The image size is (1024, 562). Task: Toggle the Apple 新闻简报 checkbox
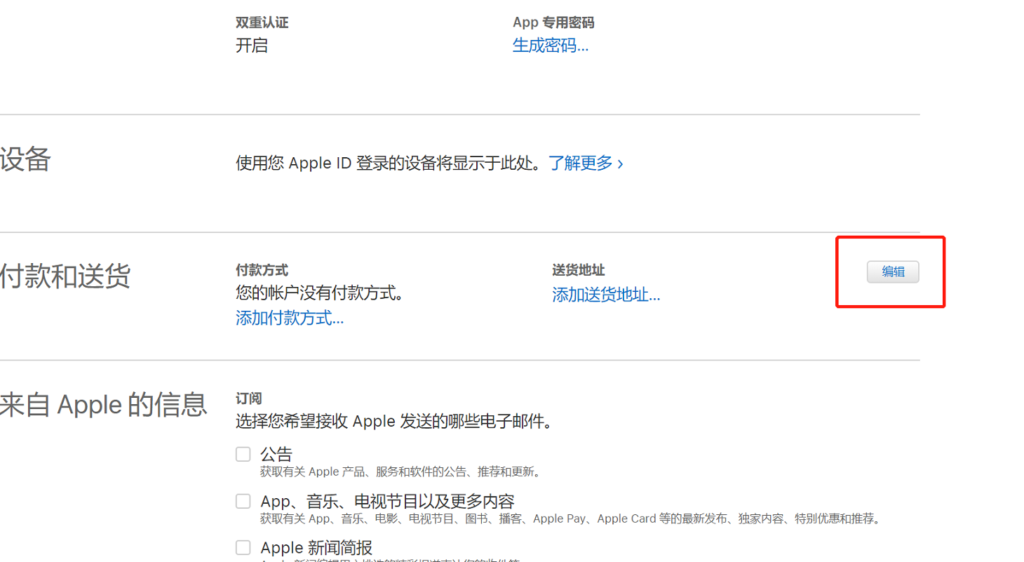(243, 547)
